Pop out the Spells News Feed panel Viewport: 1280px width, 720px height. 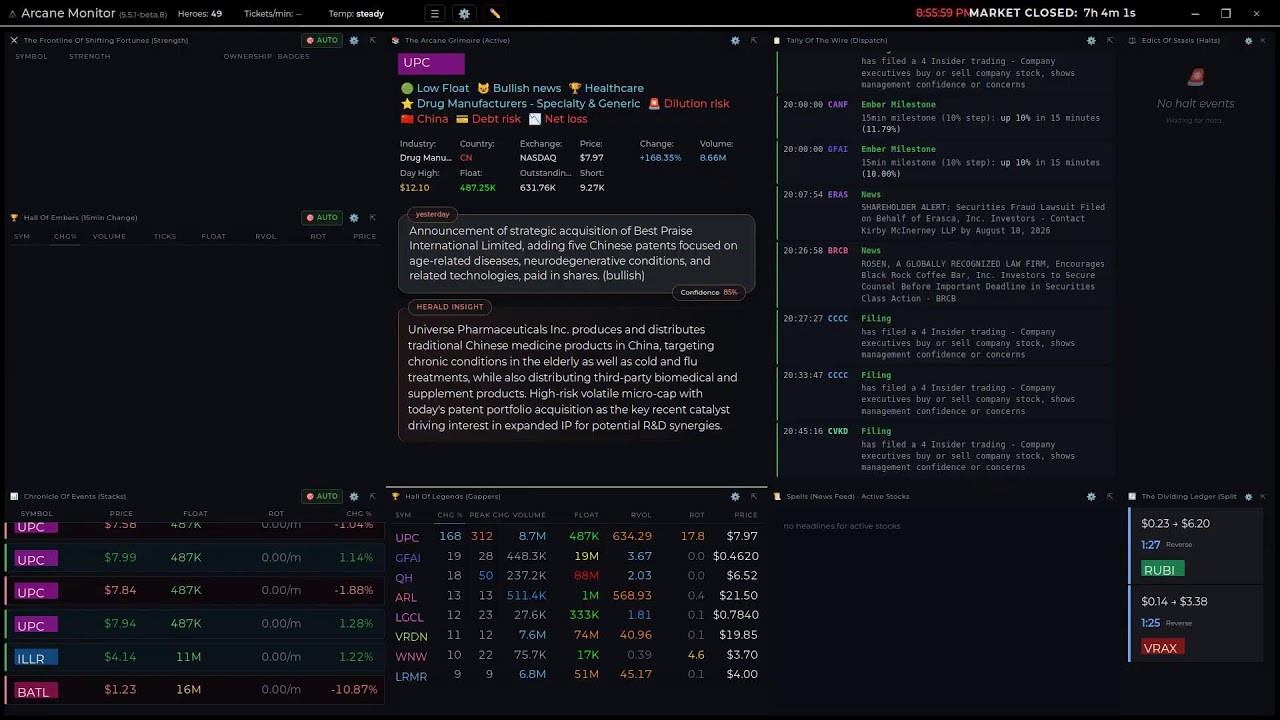pos(1109,496)
